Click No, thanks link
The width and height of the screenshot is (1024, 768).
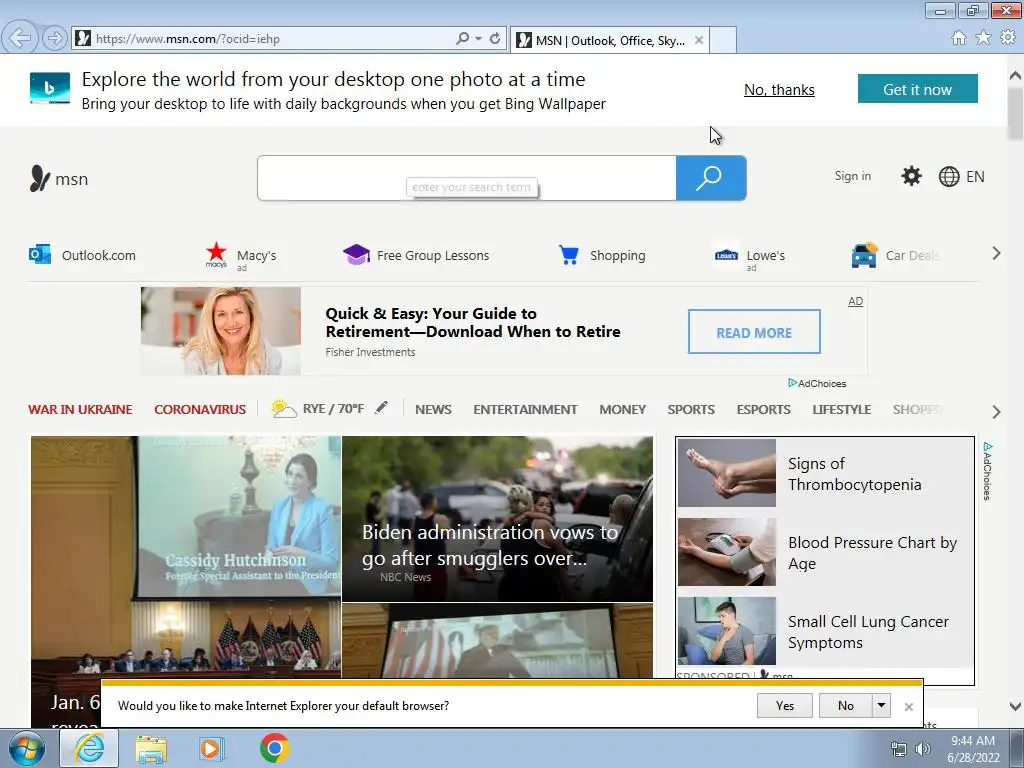[779, 89]
